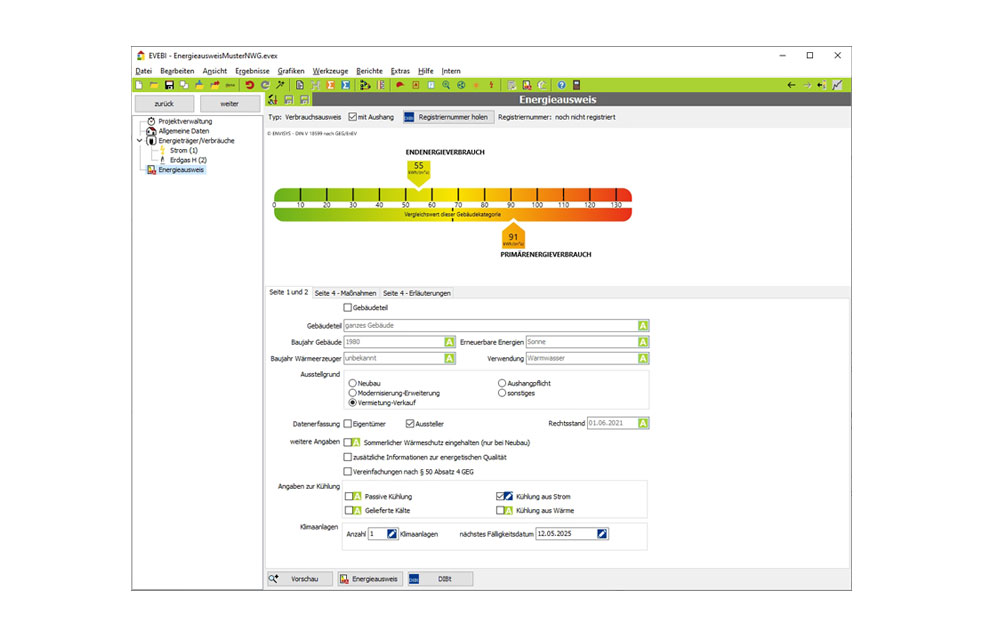Switch to the Seite 4 - Maßnahmen tab
The height and width of the screenshot is (632, 983).
pyautogui.click(x=347, y=293)
